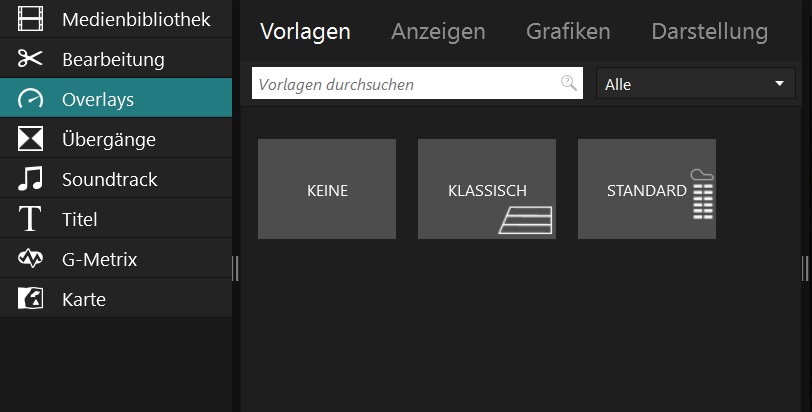Click the Titel letter T icon
The width and height of the screenshot is (812, 412).
[x=30, y=218]
